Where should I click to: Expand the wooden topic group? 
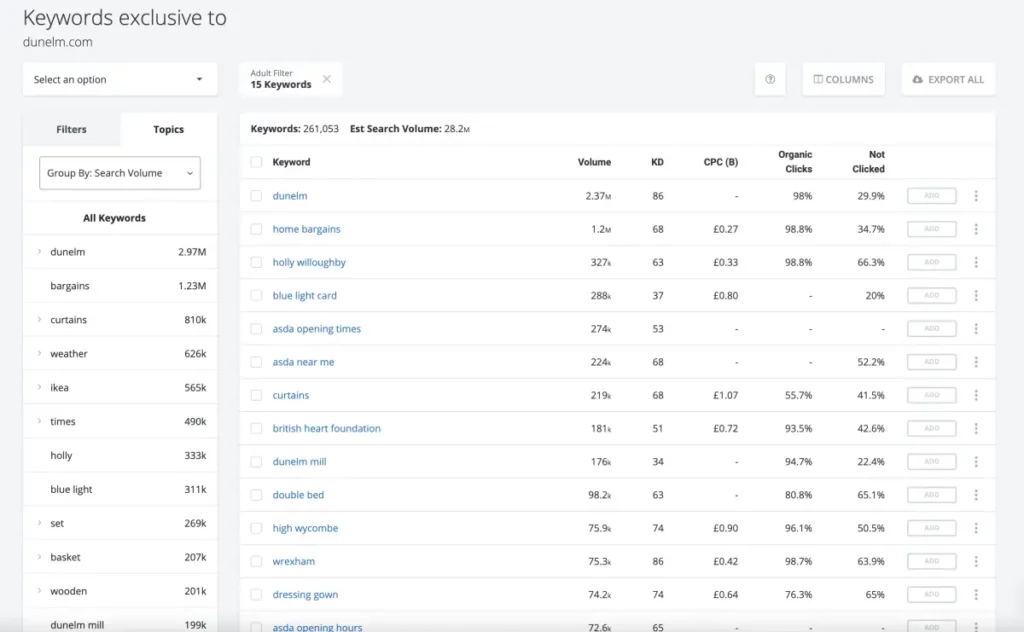[39, 591]
